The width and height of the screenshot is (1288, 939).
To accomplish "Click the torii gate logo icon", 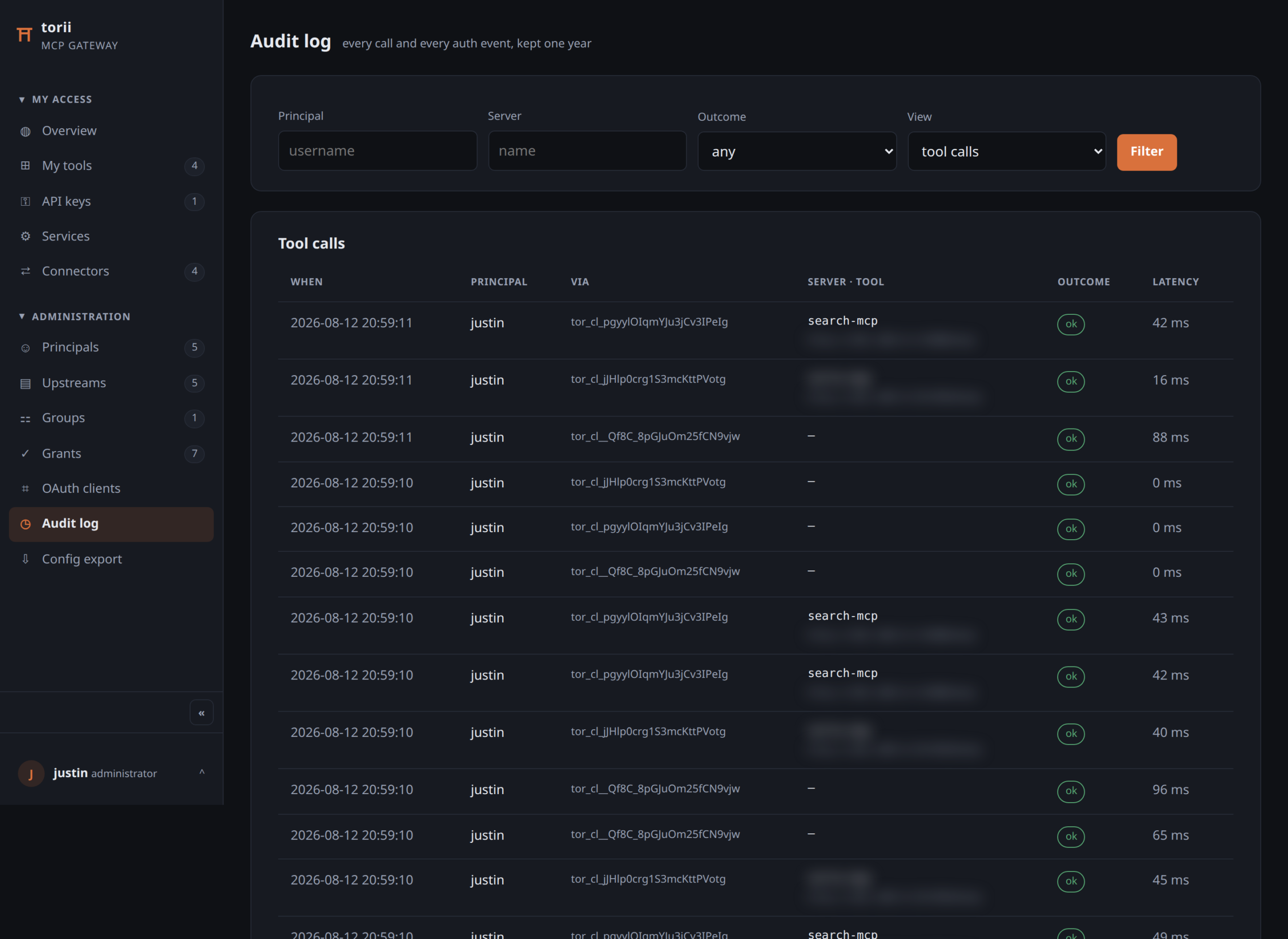I will tap(24, 35).
